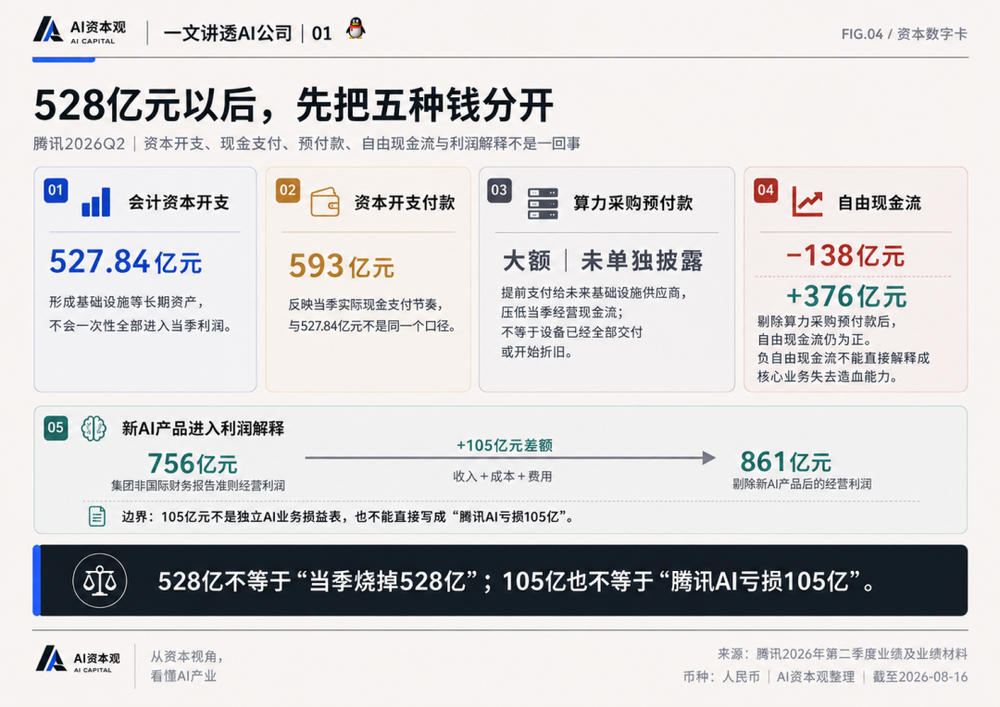The image size is (1000, 707).
Task: Click the source line 来源：腾讯2026年第二季度业绩
Action: click(842, 654)
